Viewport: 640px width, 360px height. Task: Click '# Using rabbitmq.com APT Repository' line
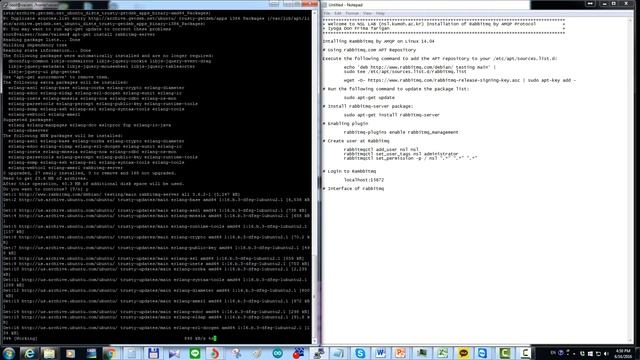(369, 50)
